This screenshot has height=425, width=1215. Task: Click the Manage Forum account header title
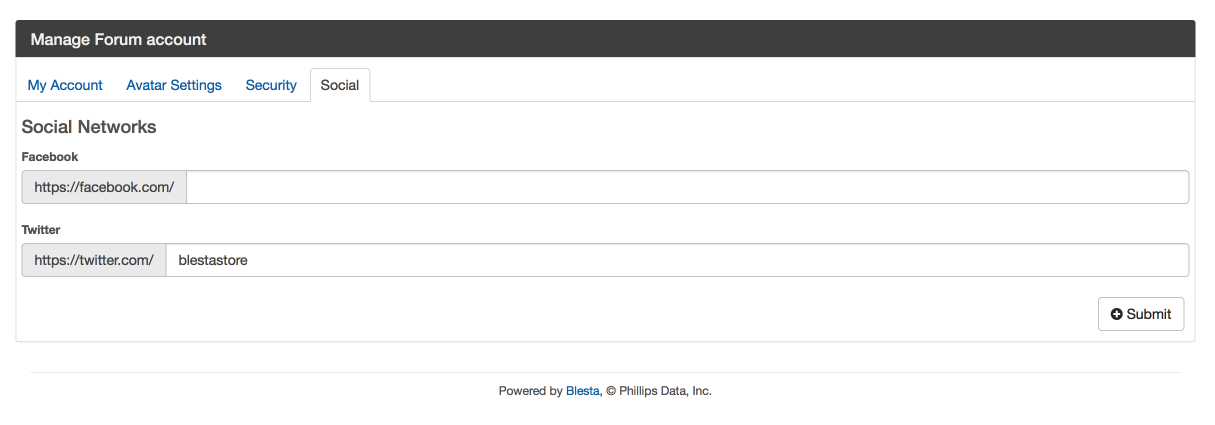118,40
